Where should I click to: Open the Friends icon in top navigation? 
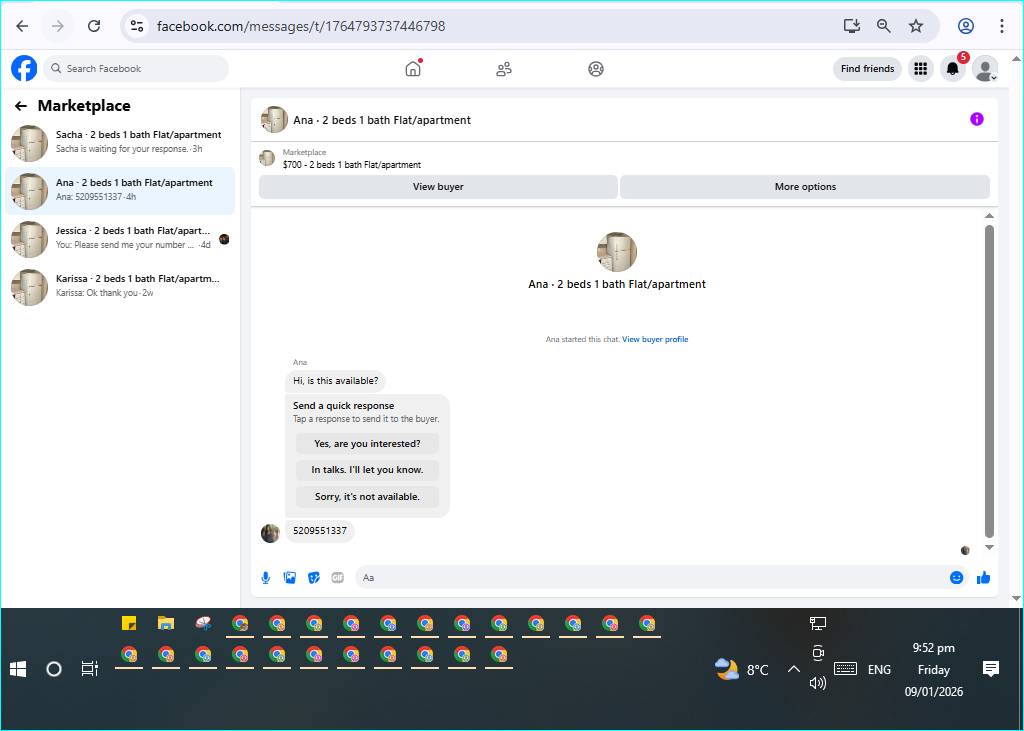(x=504, y=69)
